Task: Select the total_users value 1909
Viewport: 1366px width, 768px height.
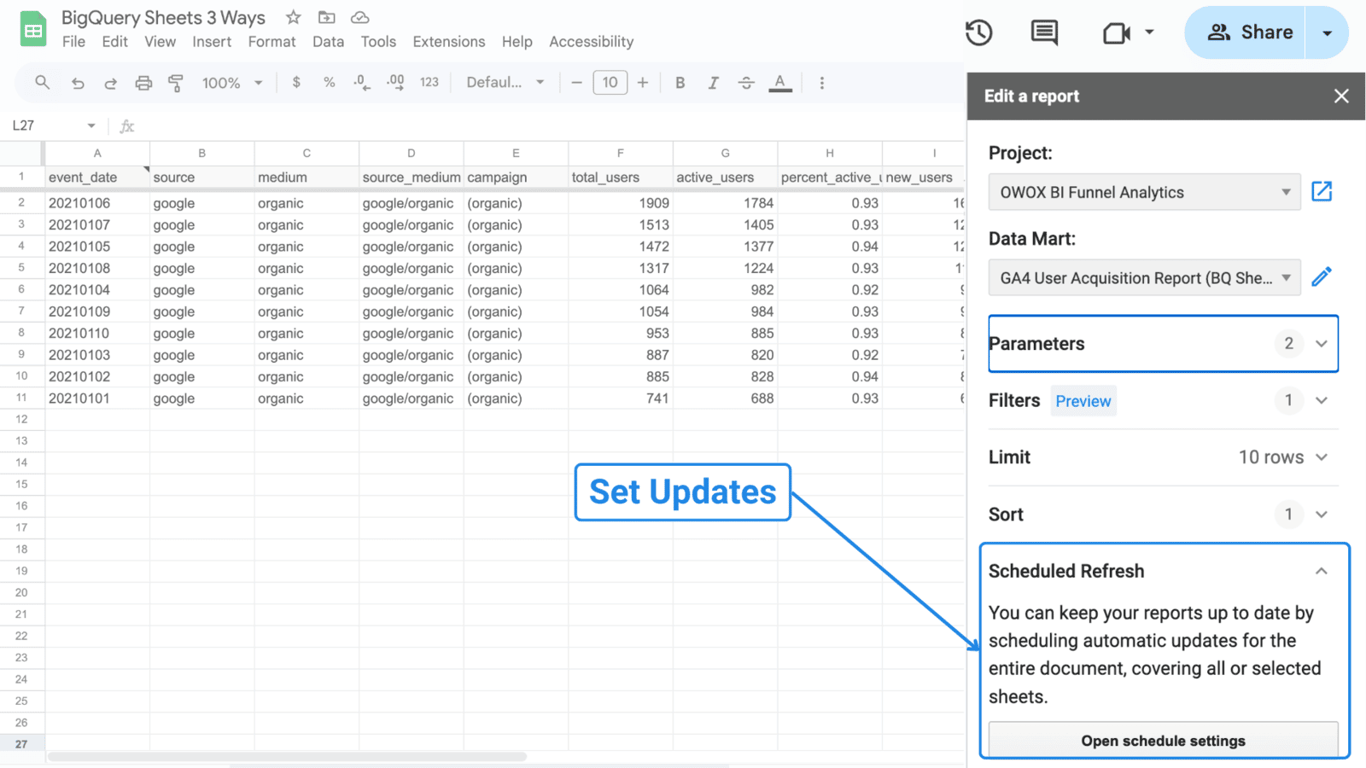Action: (x=620, y=203)
